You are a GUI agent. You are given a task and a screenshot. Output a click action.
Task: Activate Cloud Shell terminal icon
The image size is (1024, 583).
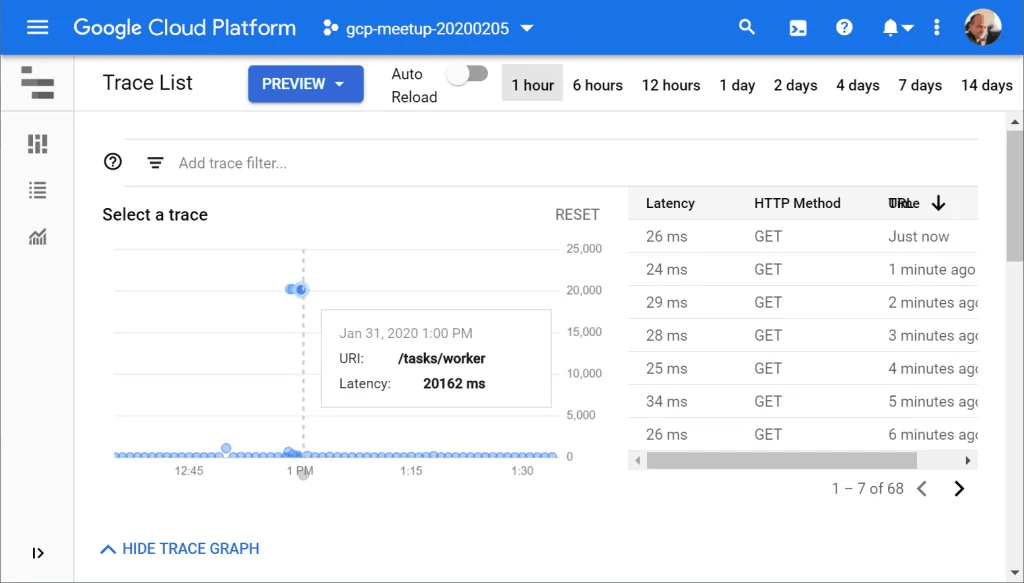tap(798, 27)
